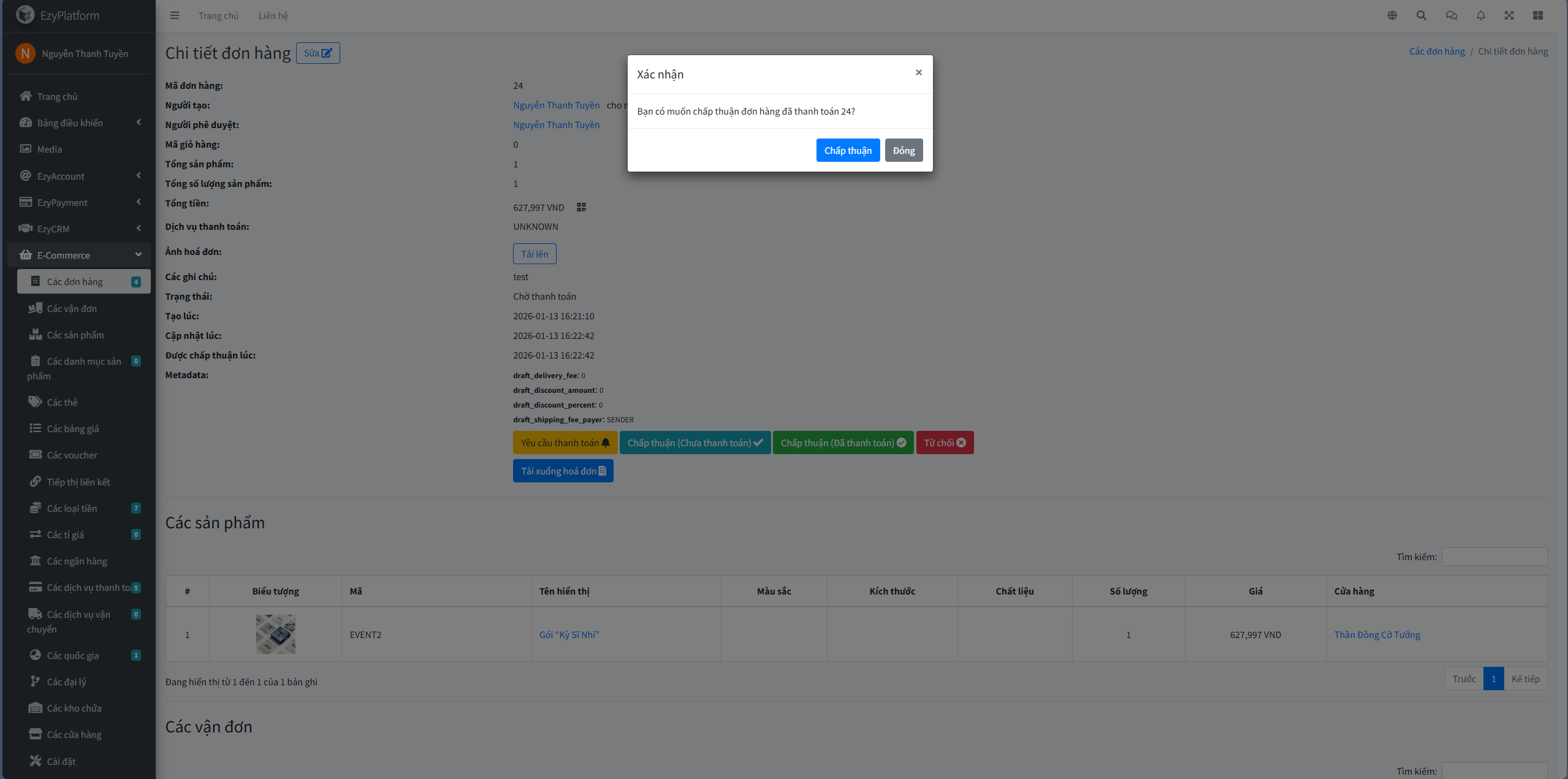Toggle the fullscreen expand icon
This screenshot has width=1568, height=779.
click(1509, 15)
